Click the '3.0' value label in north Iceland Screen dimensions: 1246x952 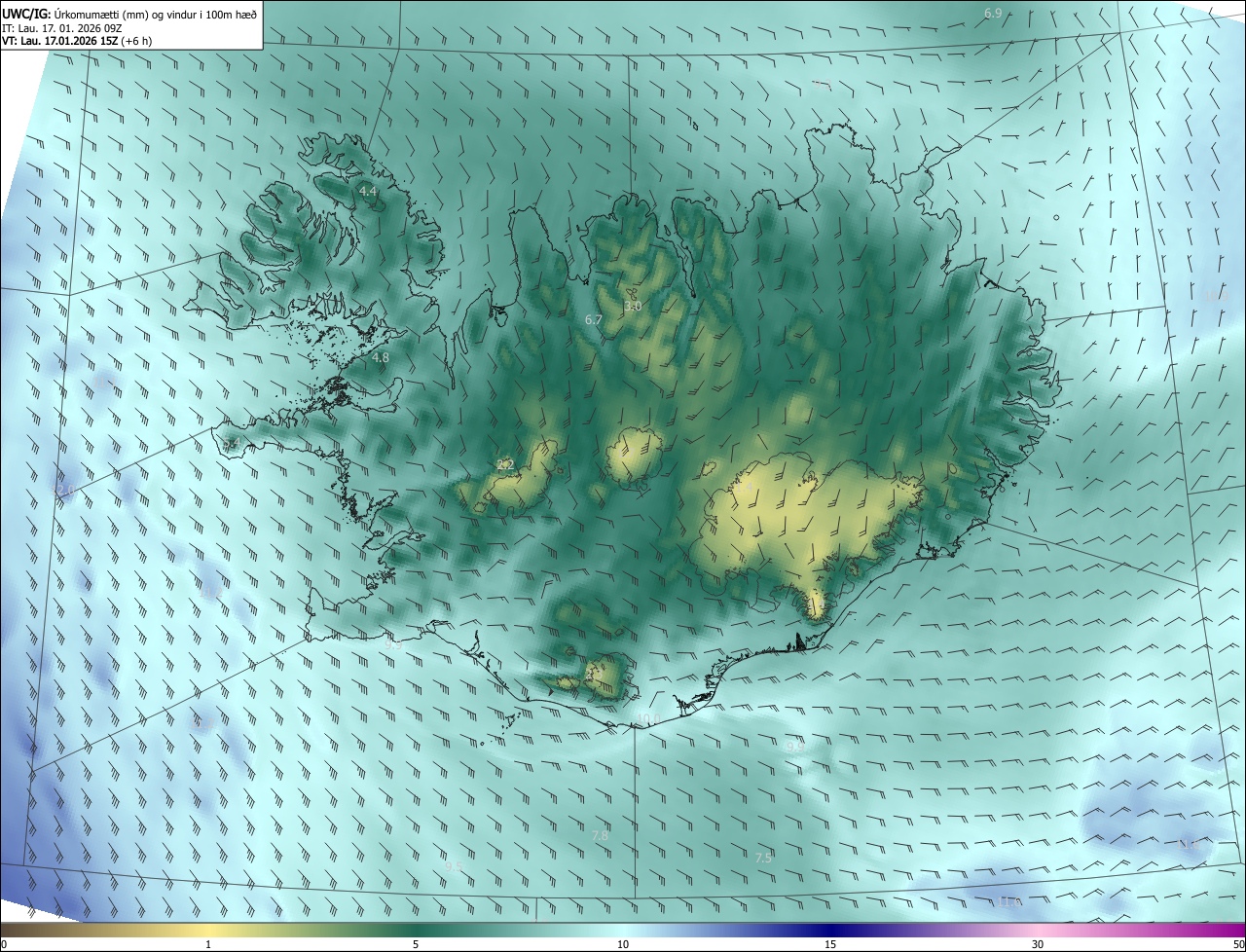click(x=633, y=307)
